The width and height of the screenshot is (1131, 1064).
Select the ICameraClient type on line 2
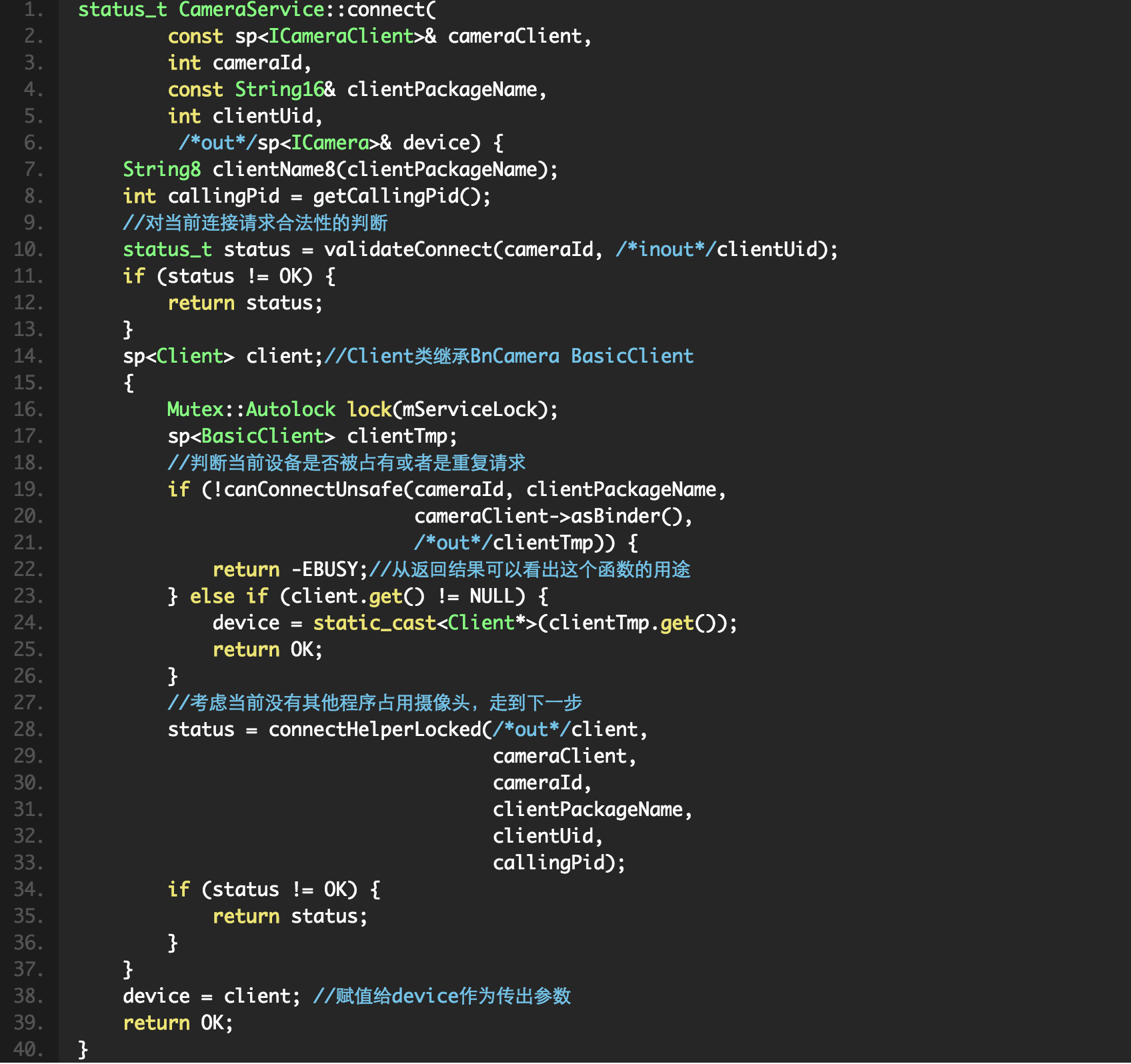(341, 36)
